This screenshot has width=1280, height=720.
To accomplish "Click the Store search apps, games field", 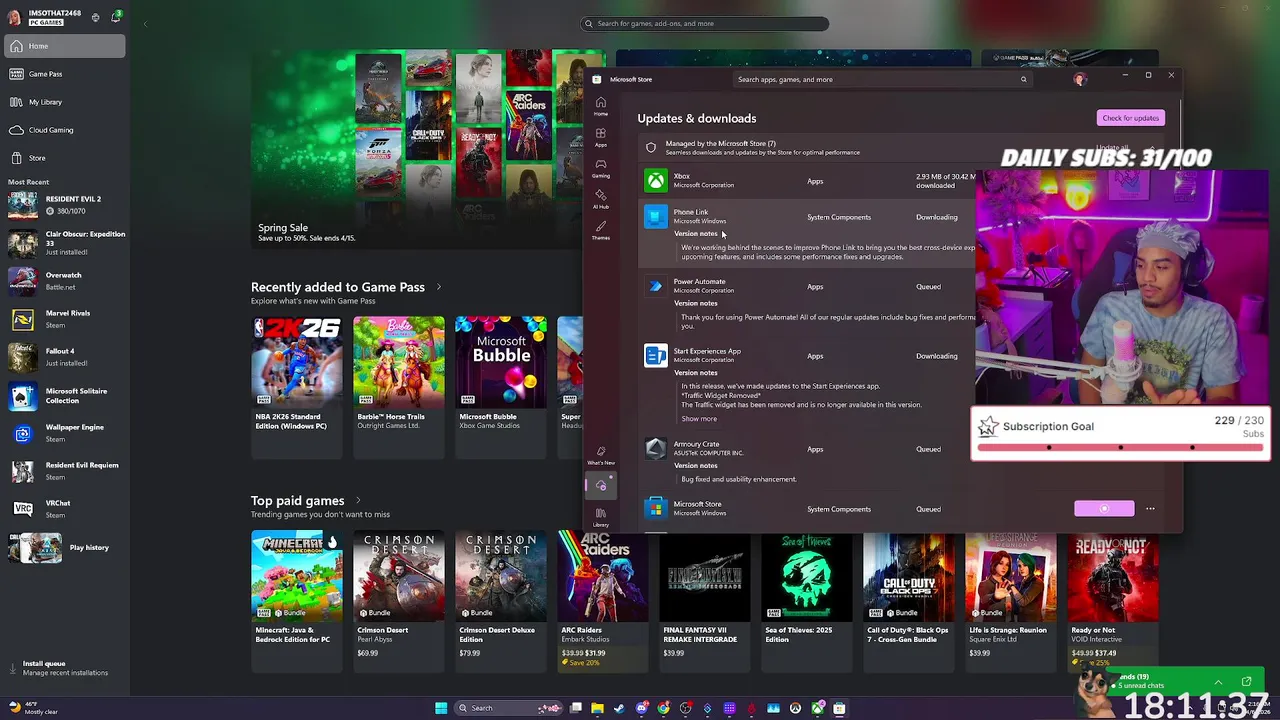I will coord(883,79).
